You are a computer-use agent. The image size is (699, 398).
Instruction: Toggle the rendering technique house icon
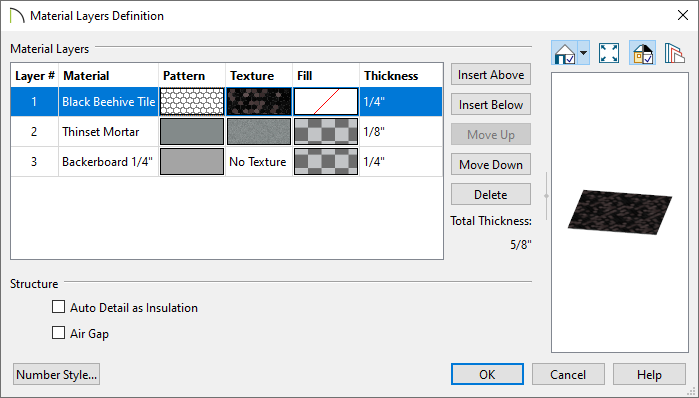tap(564, 53)
